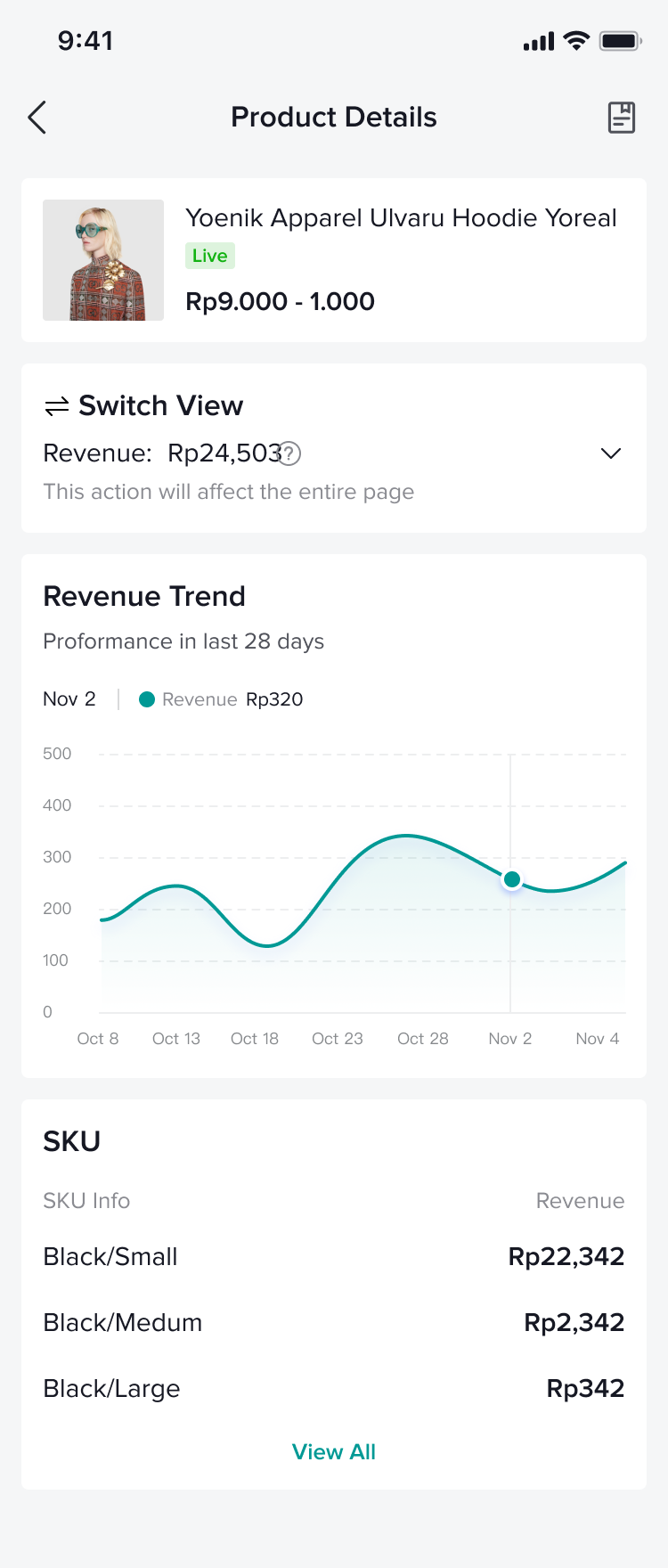The image size is (668, 1568).
Task: Open the hoodie product thumbnail
Action: pos(103,260)
